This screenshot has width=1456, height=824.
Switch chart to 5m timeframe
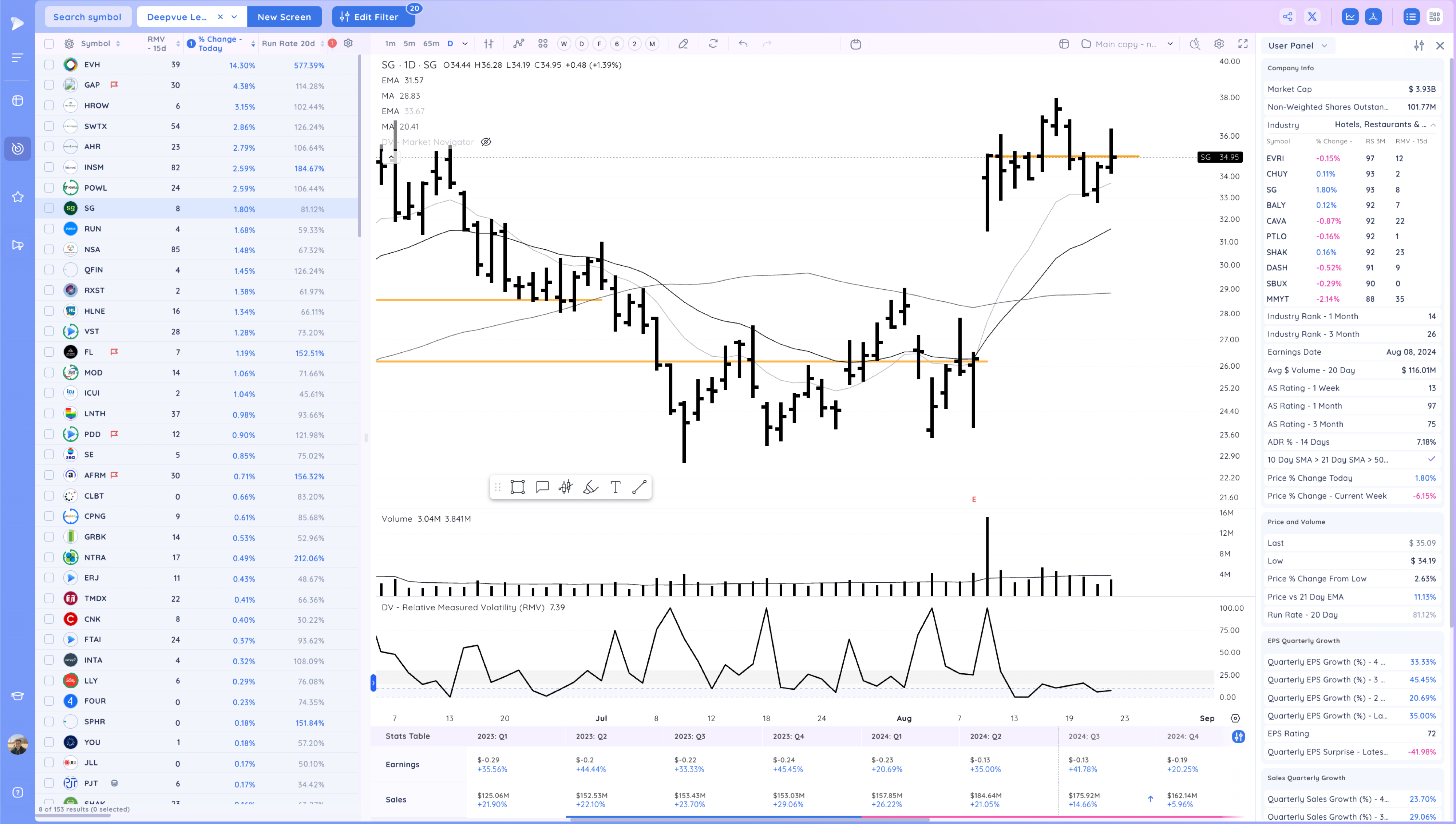[x=409, y=44]
